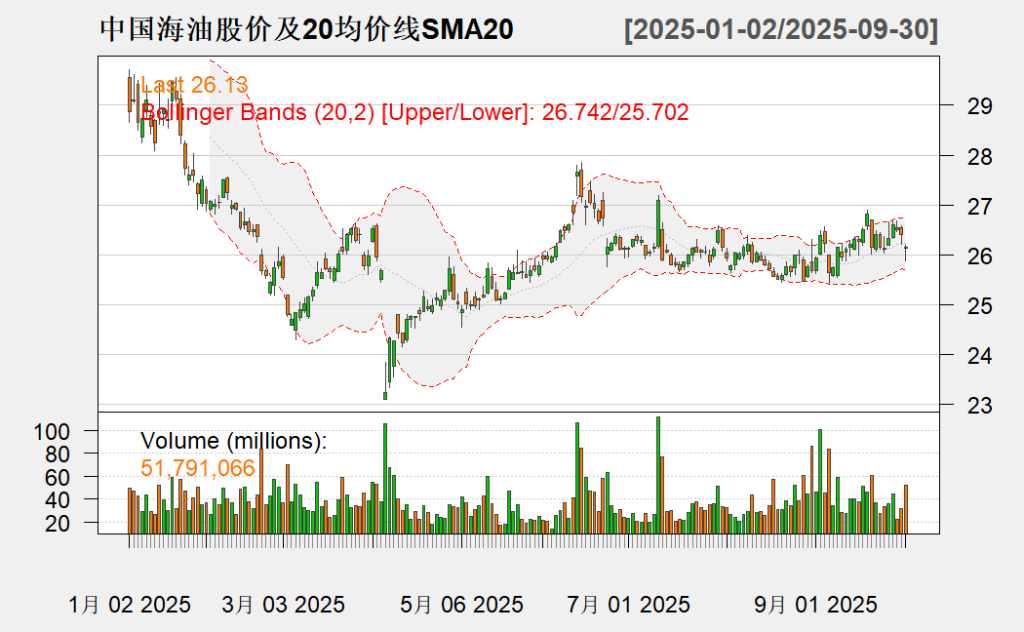Viewport: 1024px width, 632px height.
Task: Select the 27 price axis label
Action: pos(954,206)
